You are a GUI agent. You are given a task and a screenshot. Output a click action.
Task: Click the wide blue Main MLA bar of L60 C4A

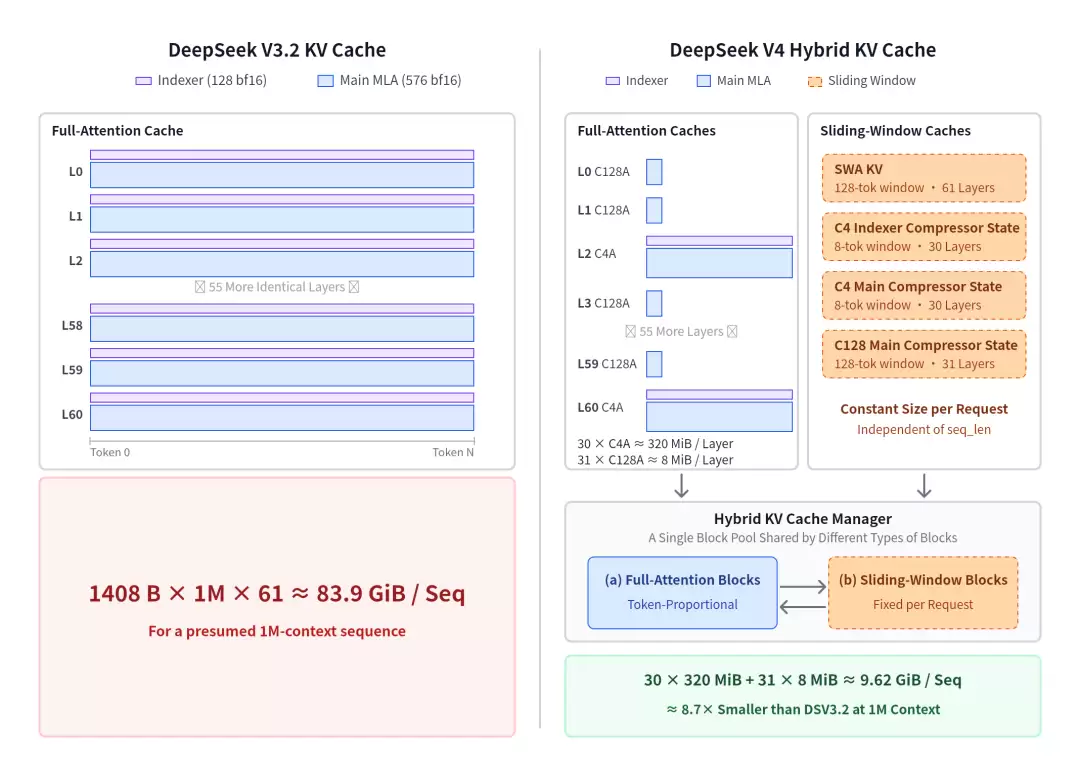[x=719, y=417]
